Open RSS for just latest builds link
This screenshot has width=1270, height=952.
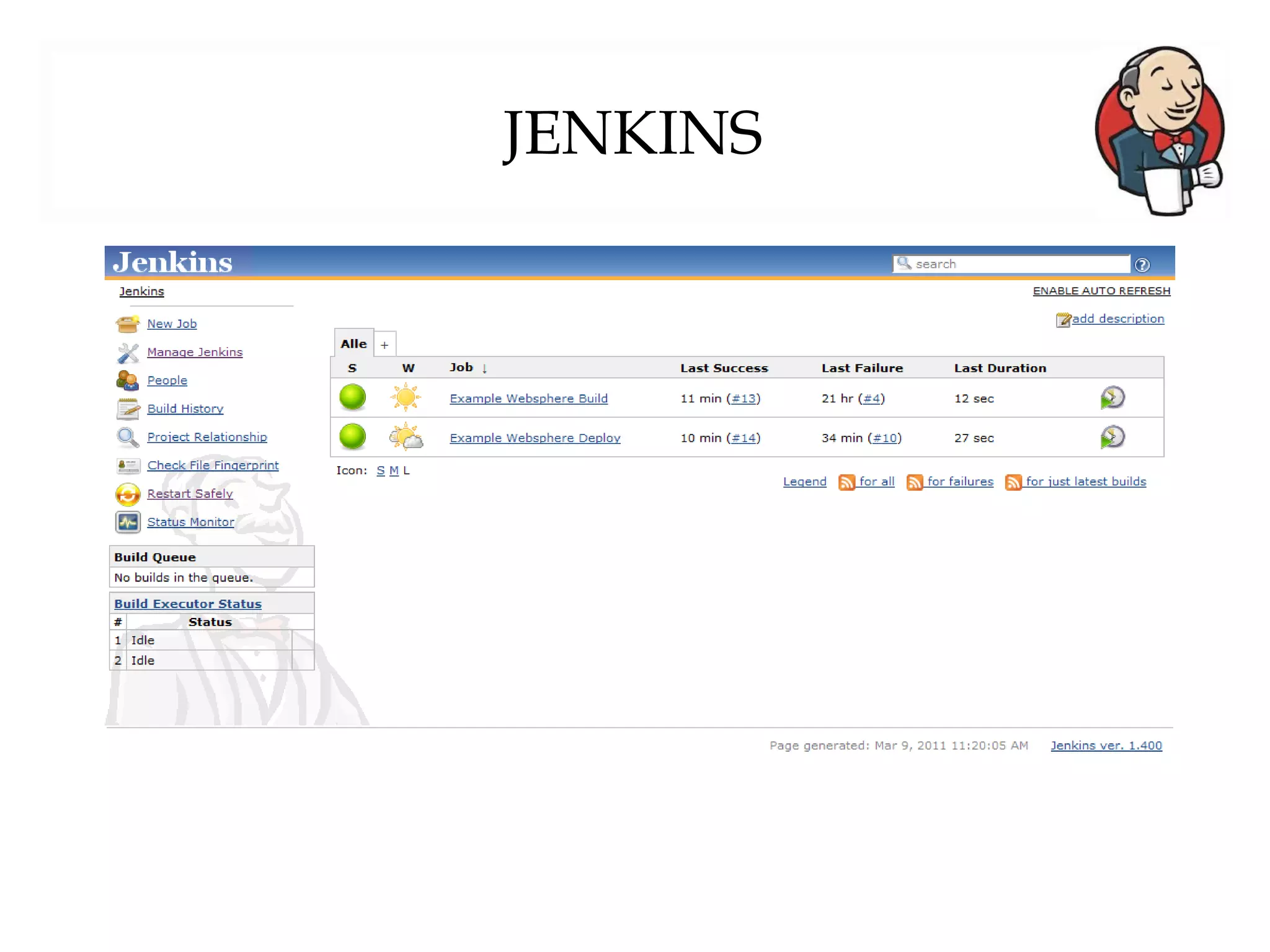coord(1086,482)
